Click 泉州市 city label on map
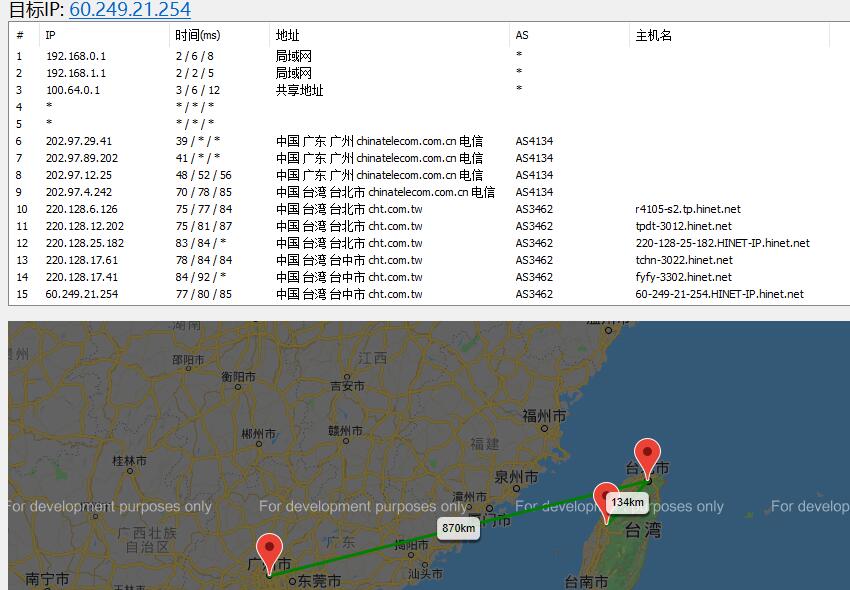This screenshot has width=850, height=590. click(516, 477)
